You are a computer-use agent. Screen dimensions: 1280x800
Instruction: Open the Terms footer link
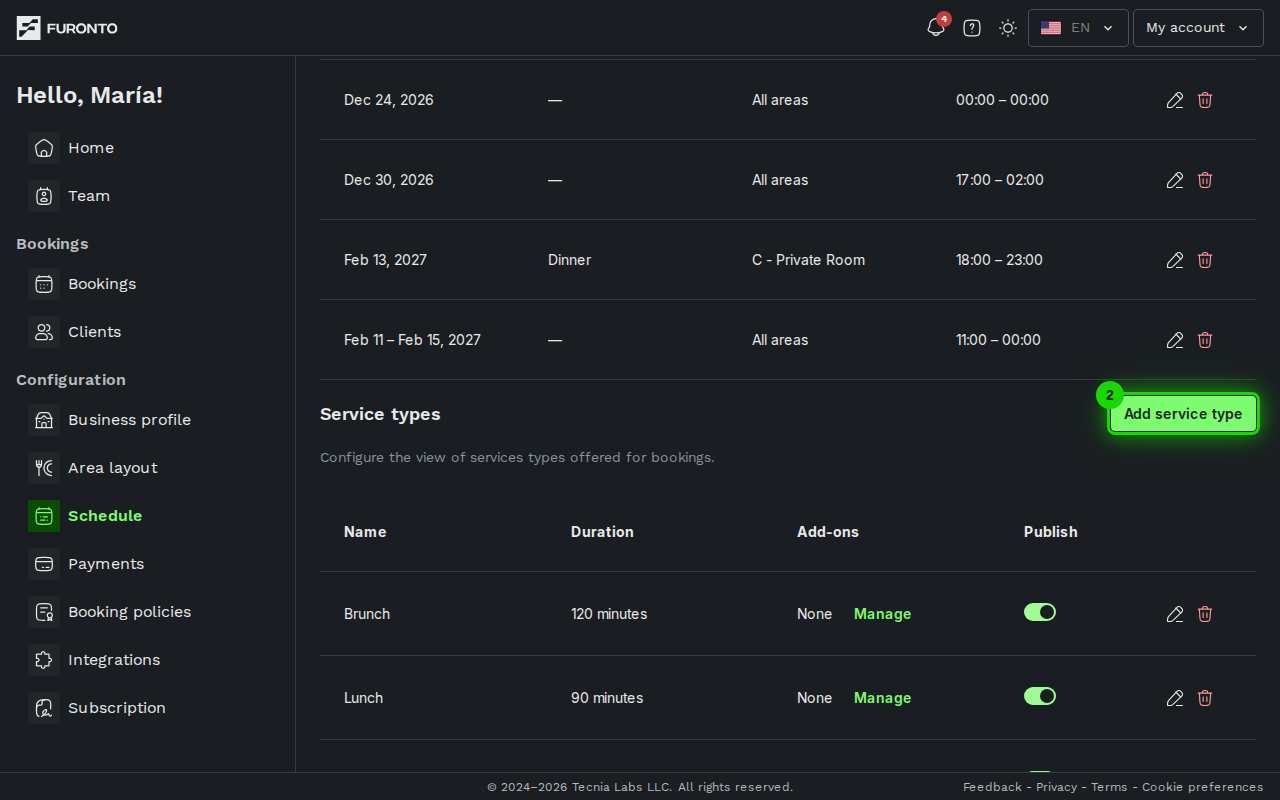pyautogui.click(x=1109, y=787)
